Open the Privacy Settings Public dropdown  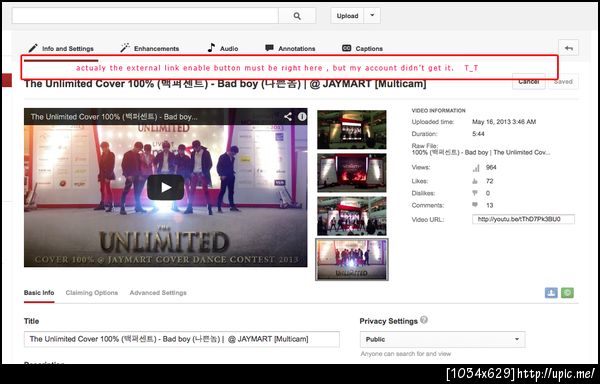[442, 339]
